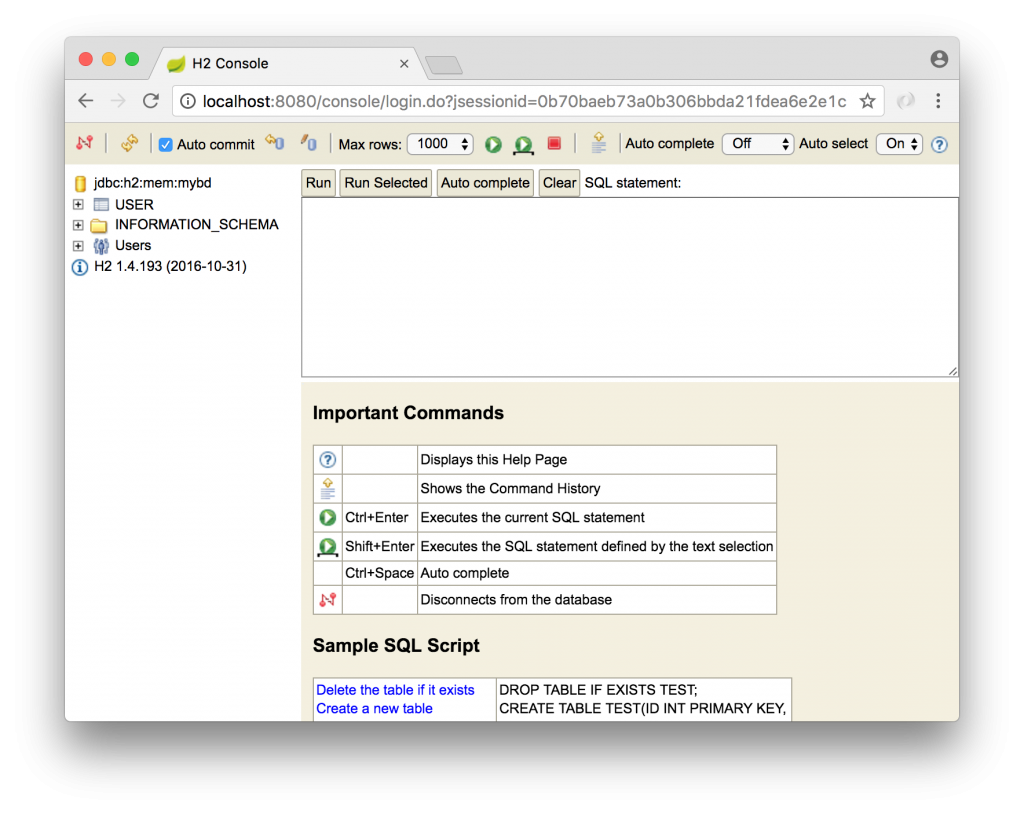
Task: Expand the Users node
Action: (78, 246)
